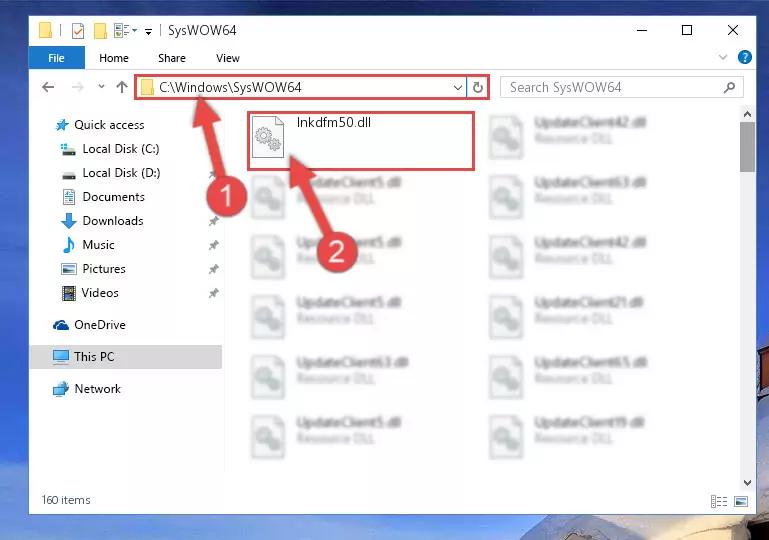The height and width of the screenshot is (540, 769).
Task: Click the '160 items' status text
Action: [66, 500]
